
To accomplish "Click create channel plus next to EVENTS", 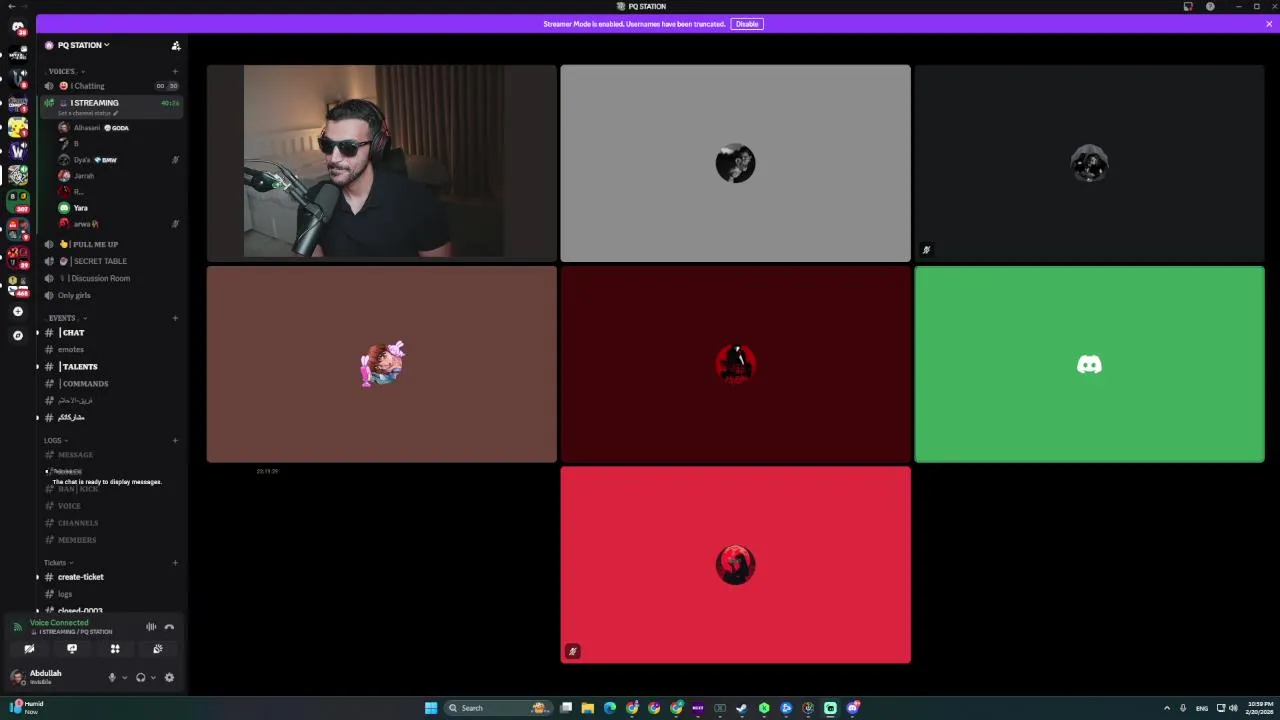I will point(175,318).
